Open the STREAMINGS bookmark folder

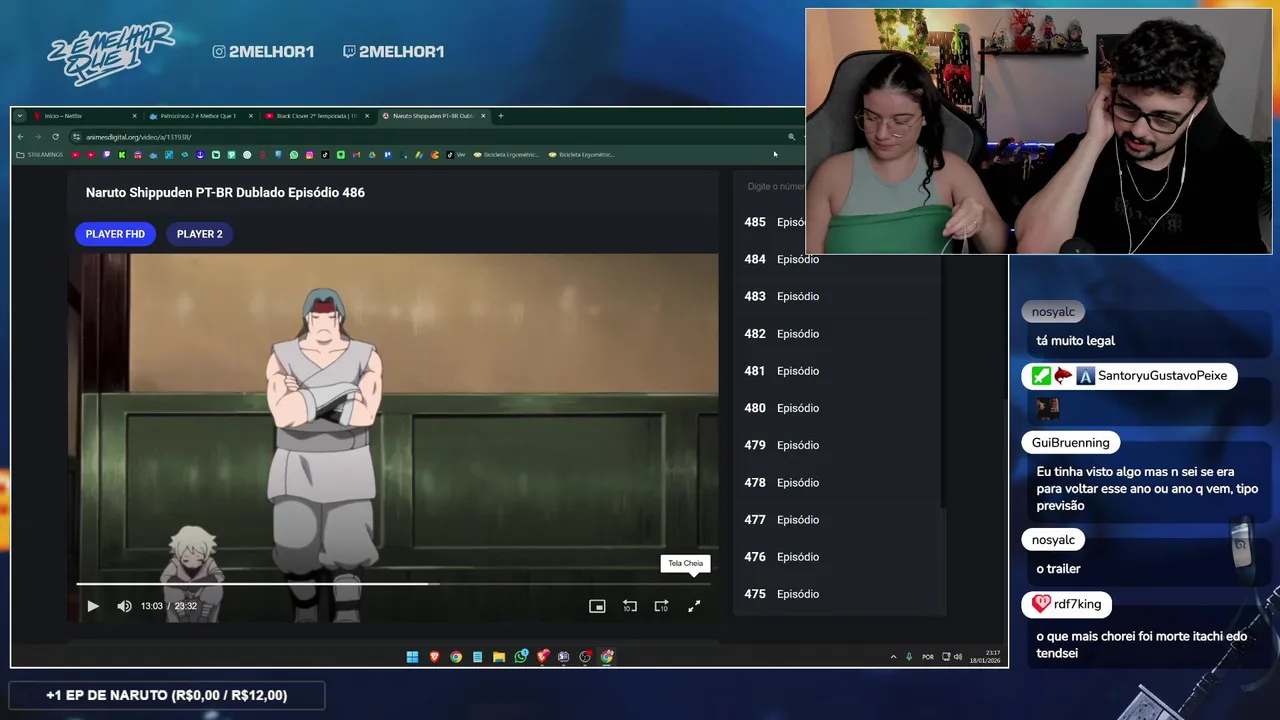40,155
